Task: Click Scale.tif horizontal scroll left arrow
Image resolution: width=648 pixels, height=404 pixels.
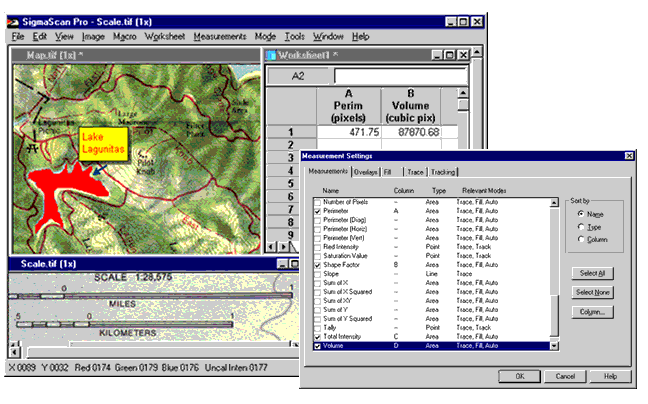Action: point(14,352)
